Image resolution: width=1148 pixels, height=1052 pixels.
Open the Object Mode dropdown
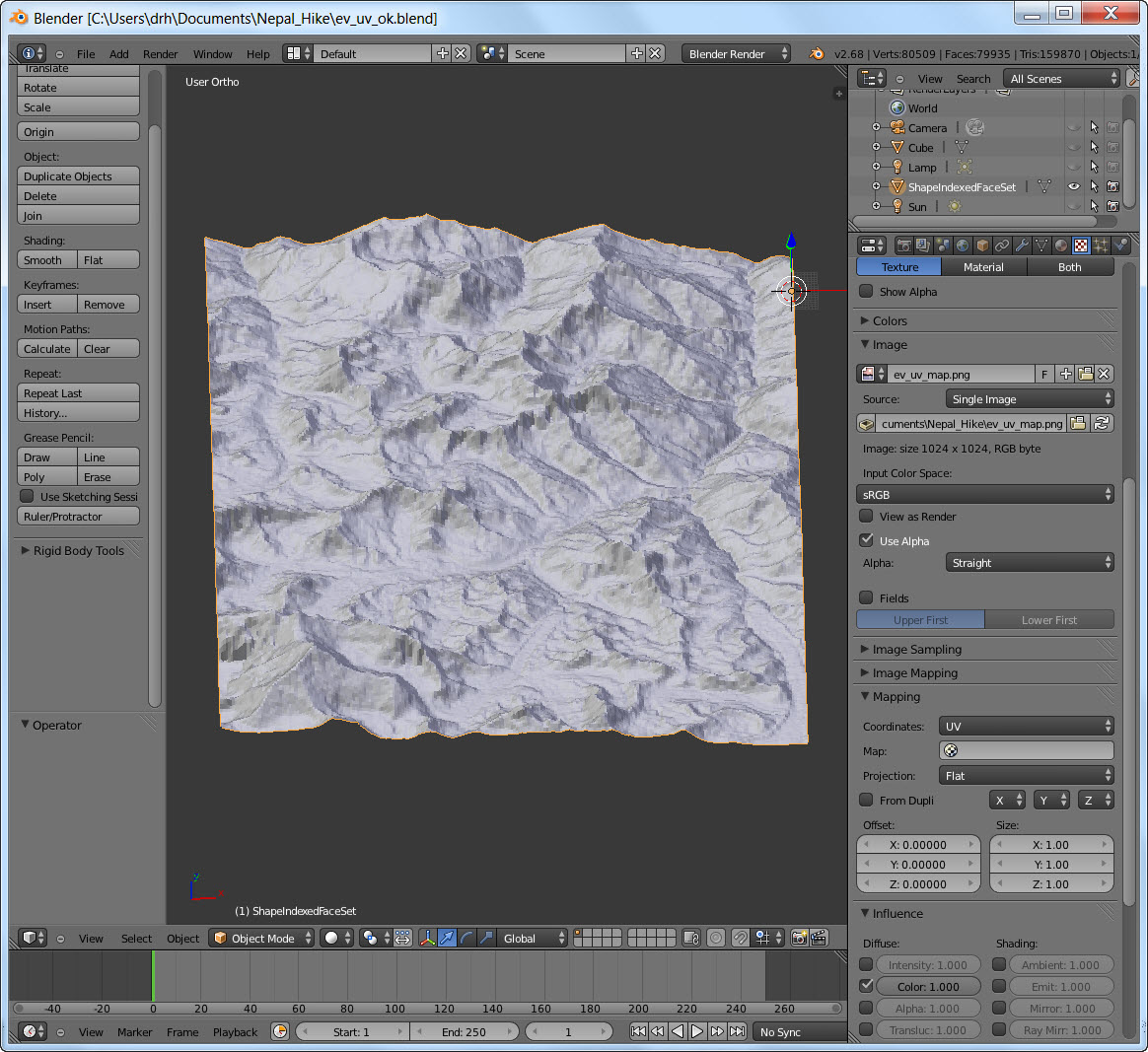262,938
